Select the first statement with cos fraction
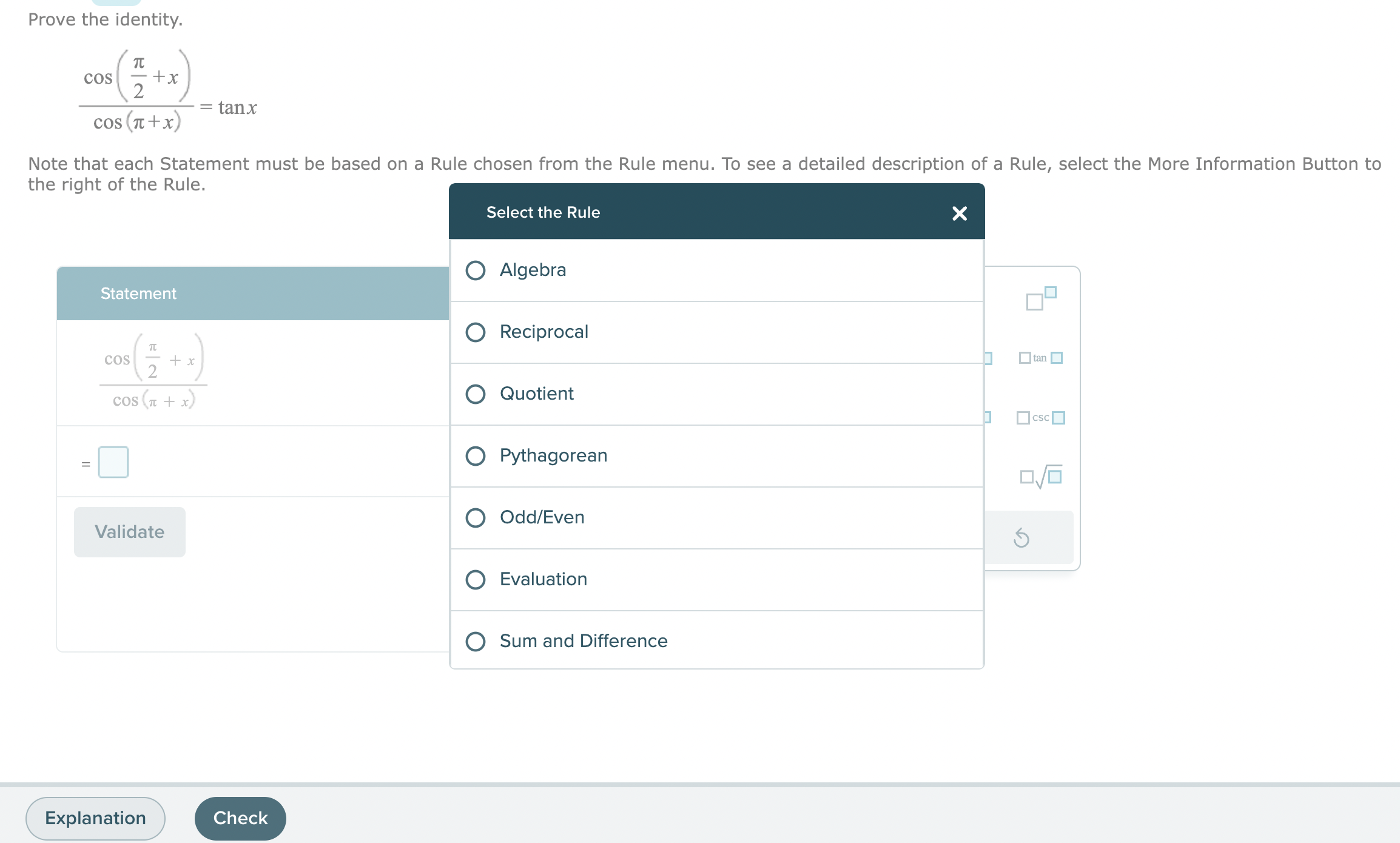 pyautogui.click(x=153, y=375)
